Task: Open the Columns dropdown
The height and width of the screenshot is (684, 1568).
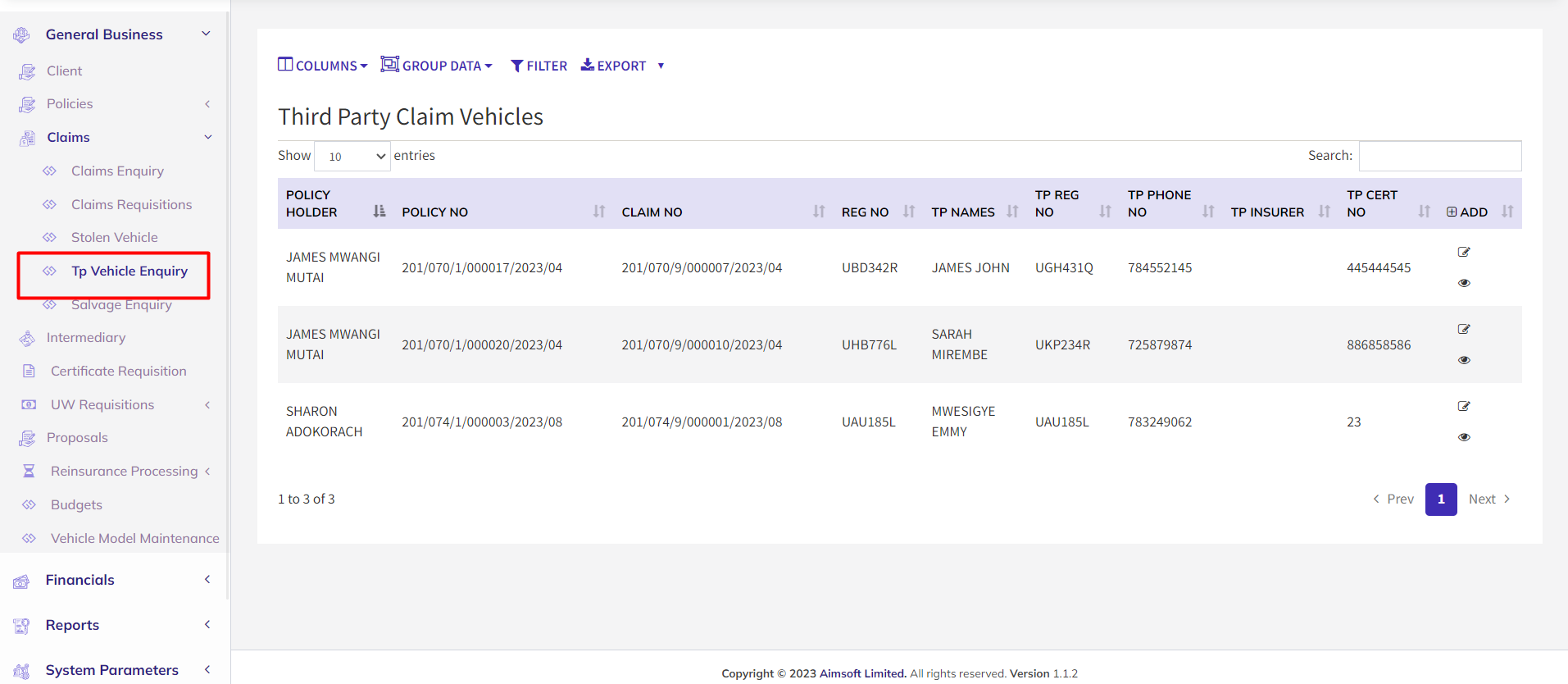Action: pos(322,66)
